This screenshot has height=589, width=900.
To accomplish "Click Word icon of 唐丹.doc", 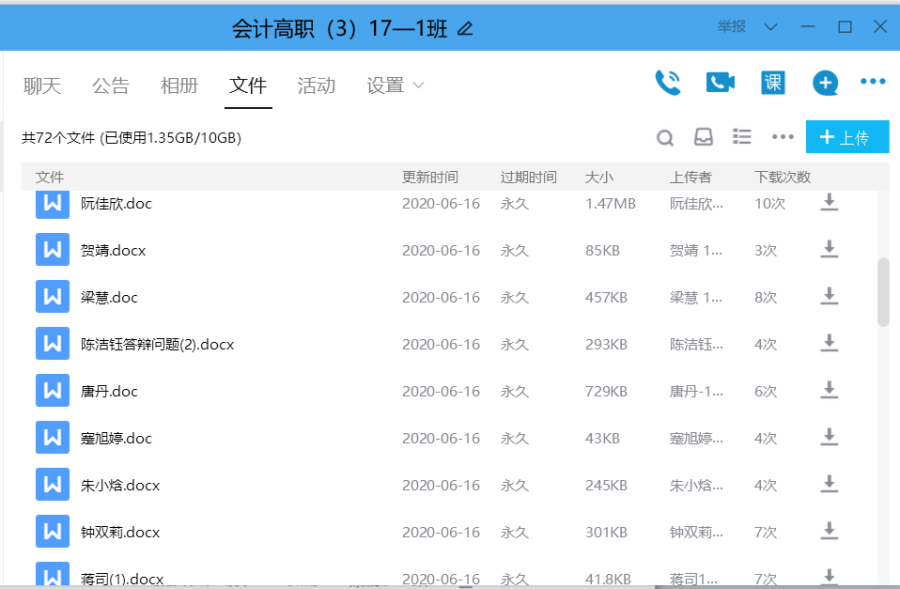I will tap(52, 391).
